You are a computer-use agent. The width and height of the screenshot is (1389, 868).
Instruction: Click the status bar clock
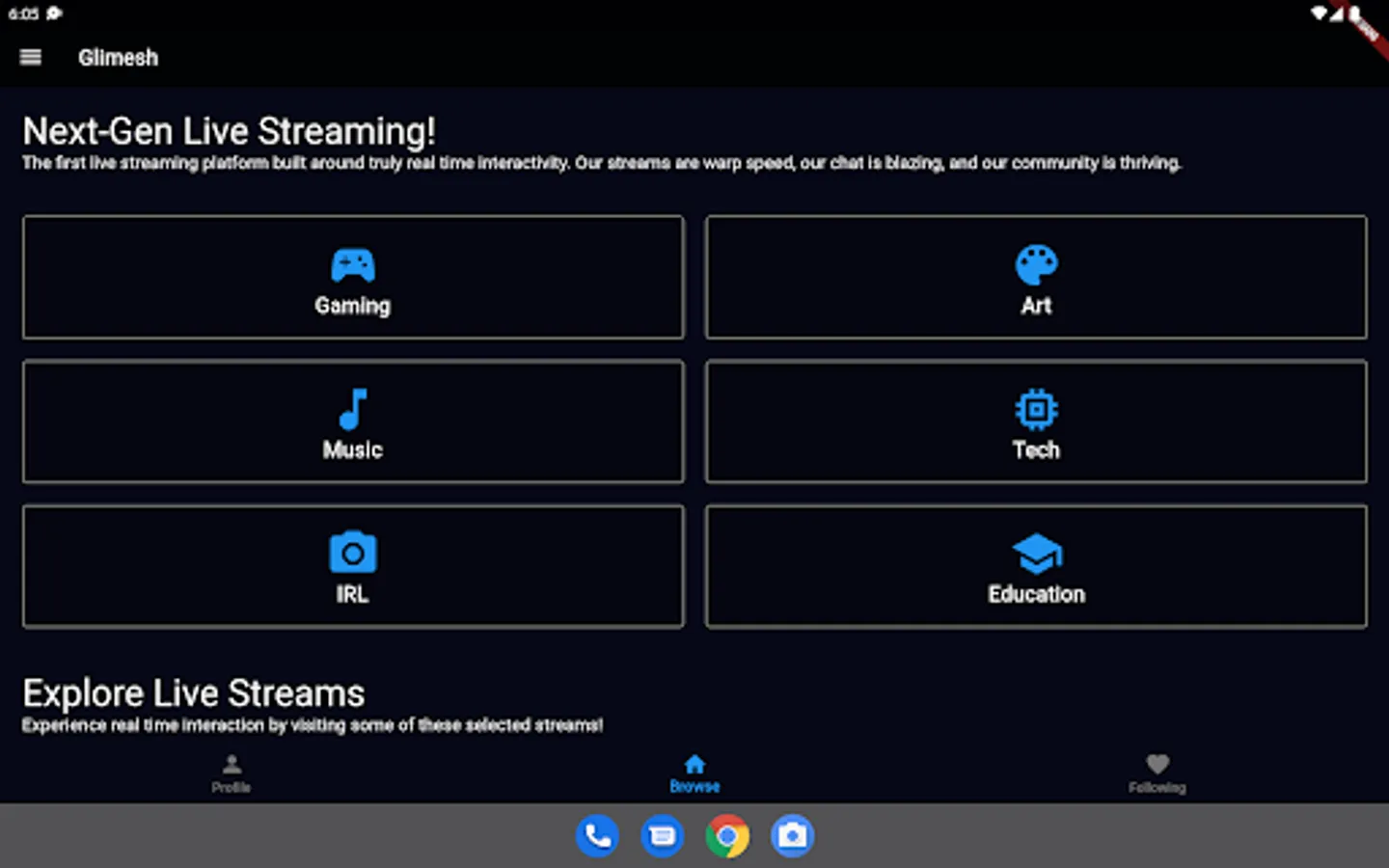point(23,14)
